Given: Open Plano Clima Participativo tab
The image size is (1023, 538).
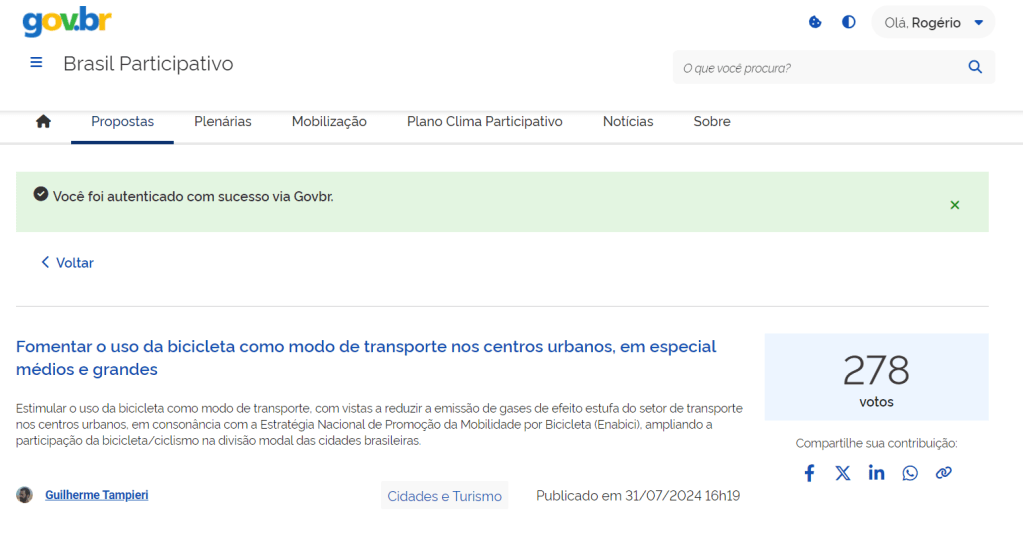Looking at the screenshot, I should tap(484, 122).
